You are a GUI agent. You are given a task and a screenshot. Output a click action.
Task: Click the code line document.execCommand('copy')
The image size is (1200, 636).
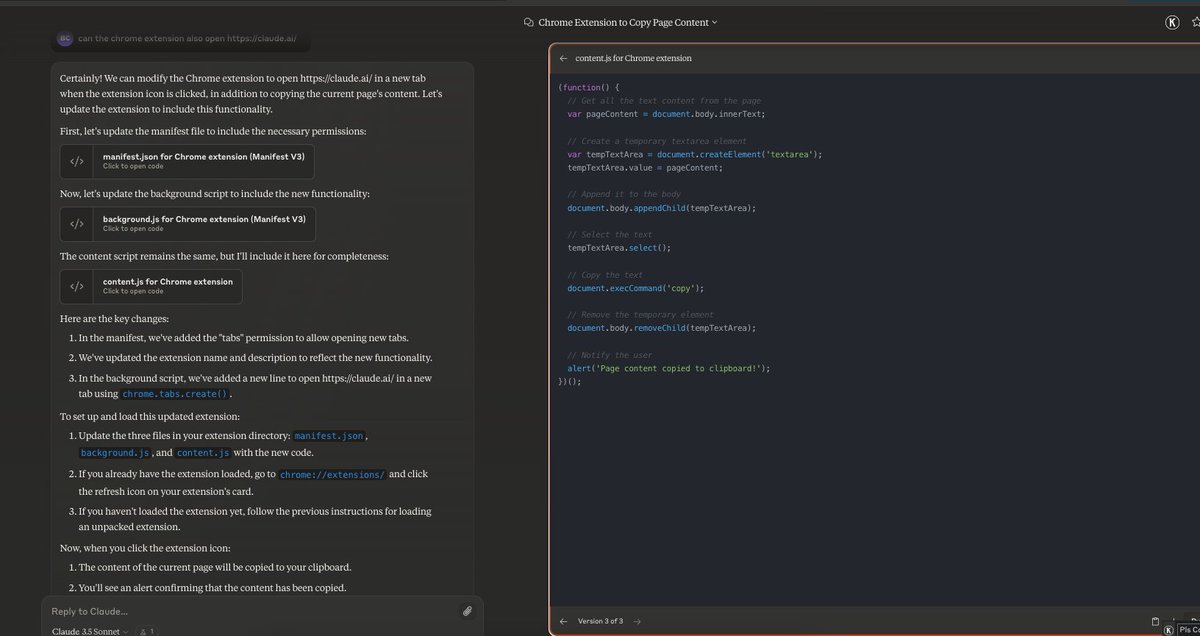636,288
